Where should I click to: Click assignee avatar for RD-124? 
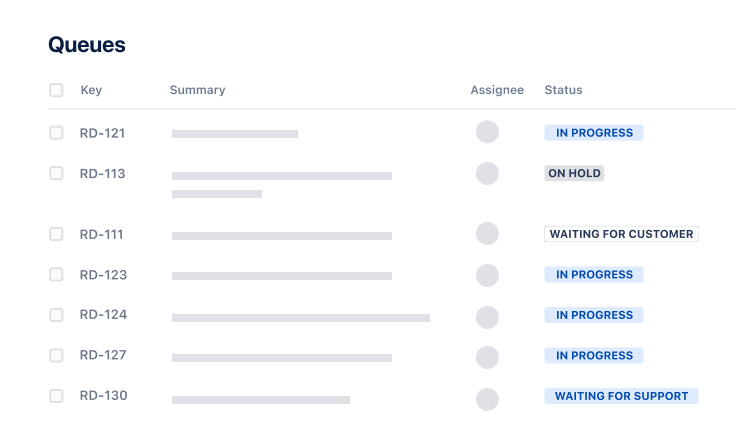coord(487,317)
